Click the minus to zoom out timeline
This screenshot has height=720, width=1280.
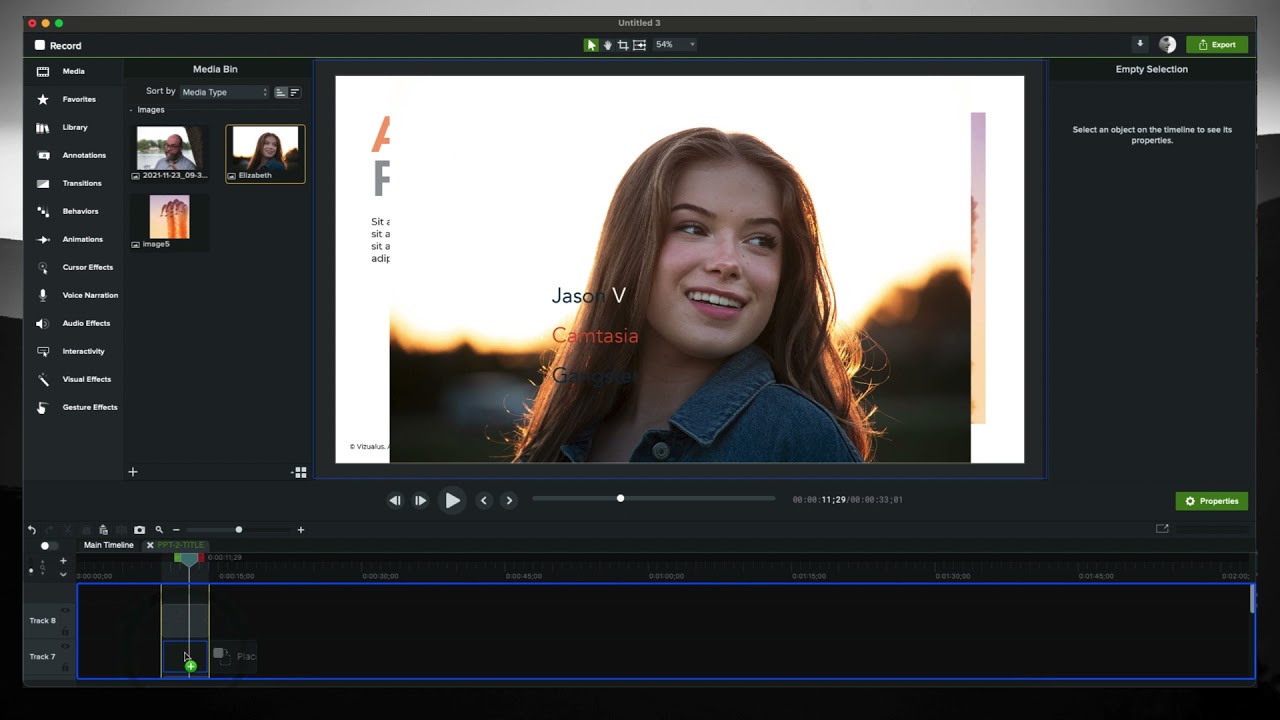[x=176, y=530]
